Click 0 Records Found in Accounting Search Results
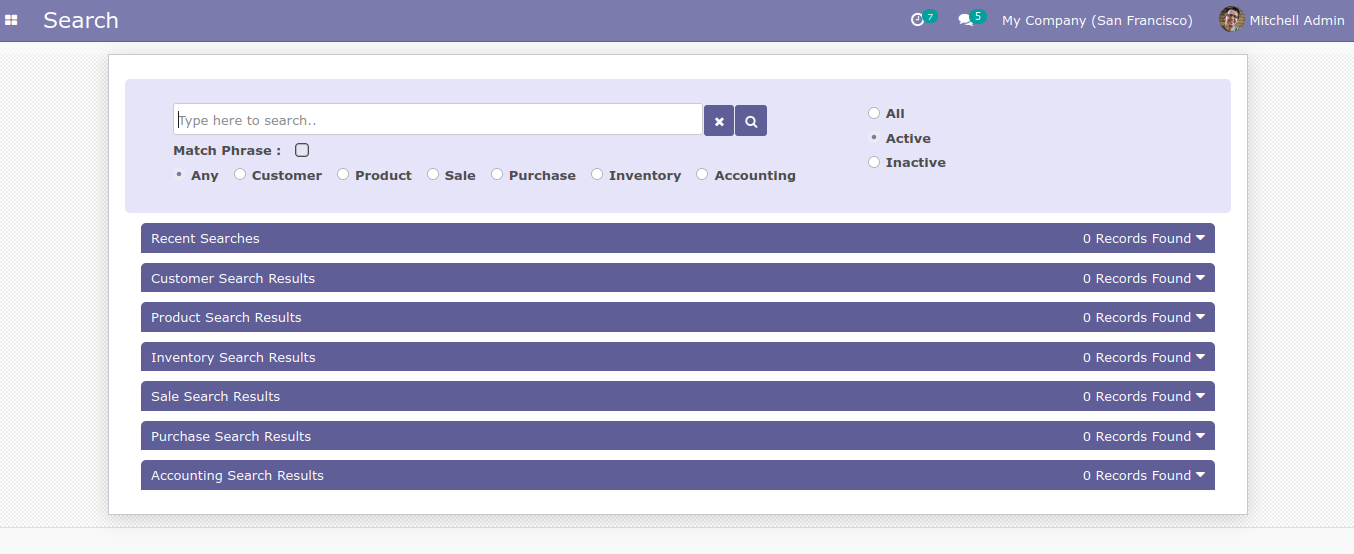Viewport: 1354px width, 554px height. (1137, 475)
